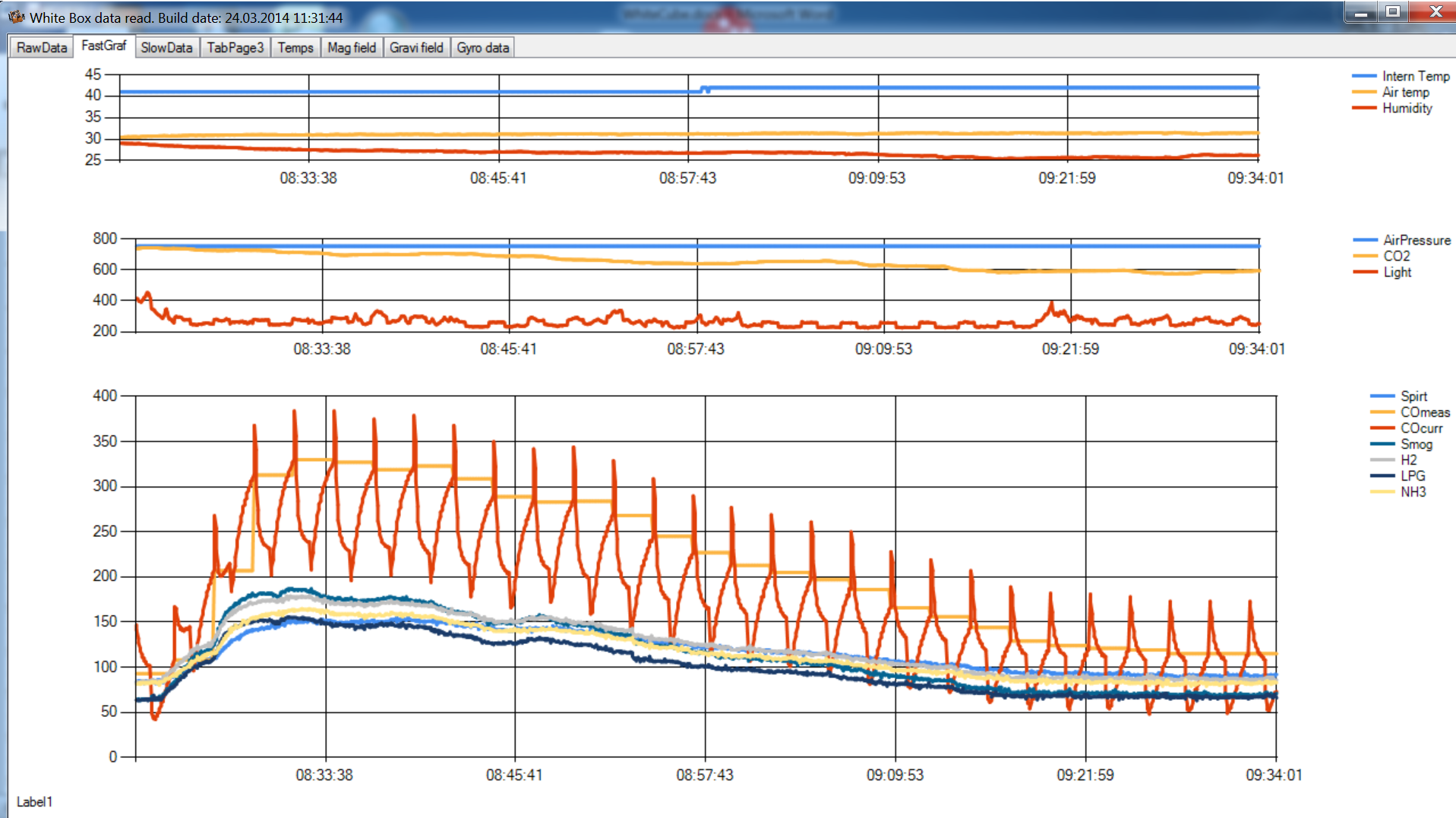View the Gyro data tab
The image size is (1456, 818).
click(483, 48)
